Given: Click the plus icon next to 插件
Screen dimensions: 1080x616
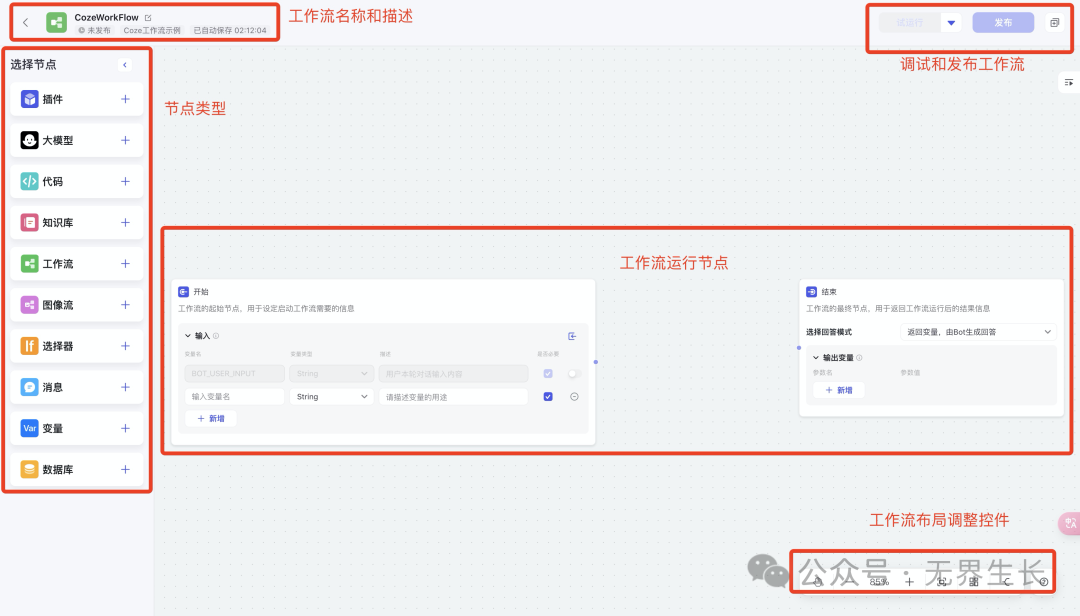Looking at the screenshot, I should [x=125, y=99].
